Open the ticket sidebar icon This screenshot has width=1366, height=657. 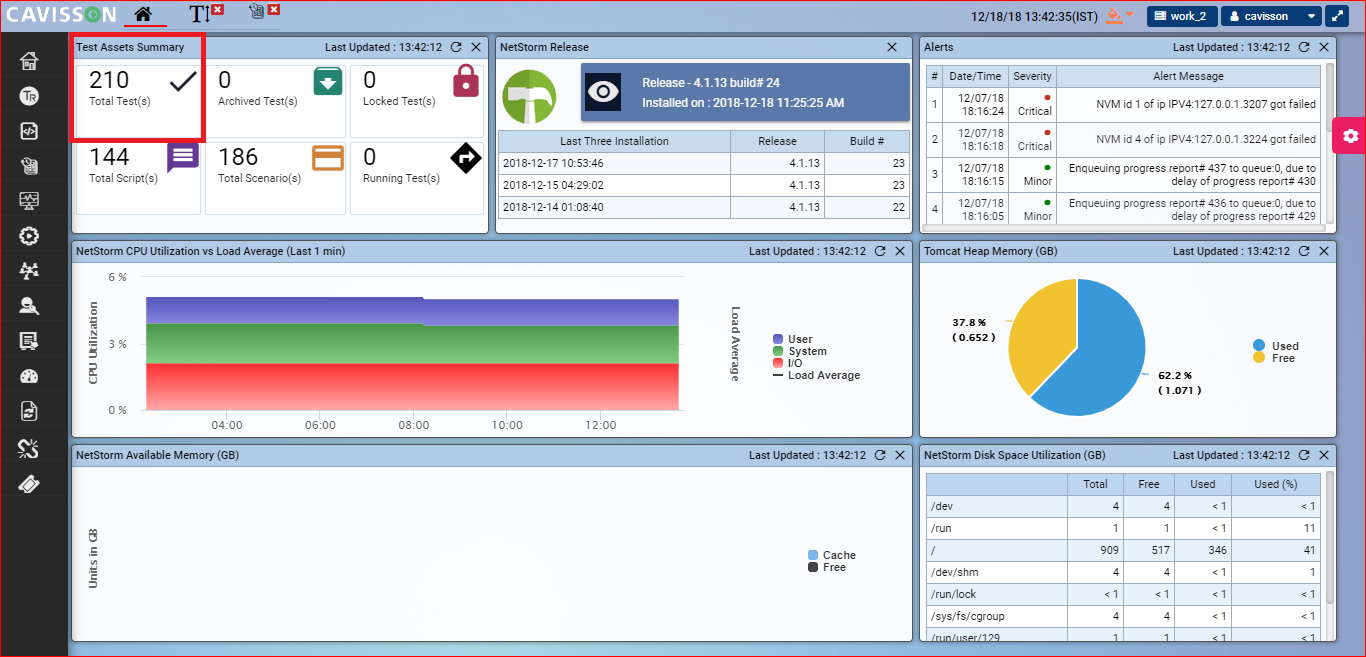29,484
